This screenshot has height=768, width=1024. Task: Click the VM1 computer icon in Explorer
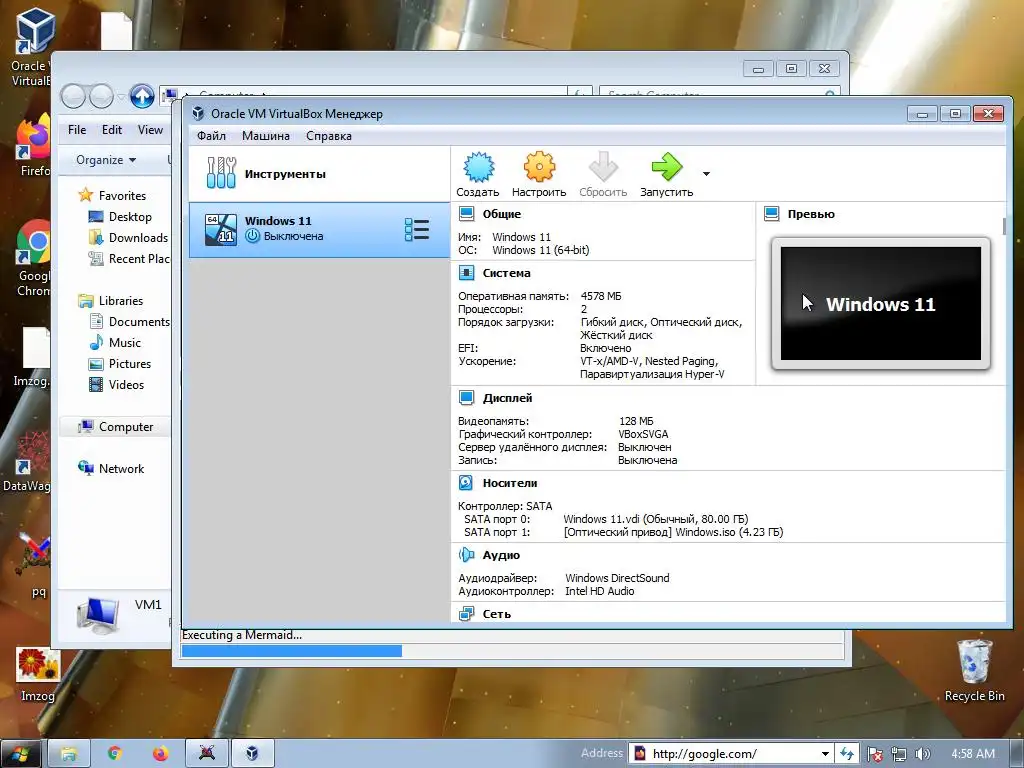click(97, 615)
